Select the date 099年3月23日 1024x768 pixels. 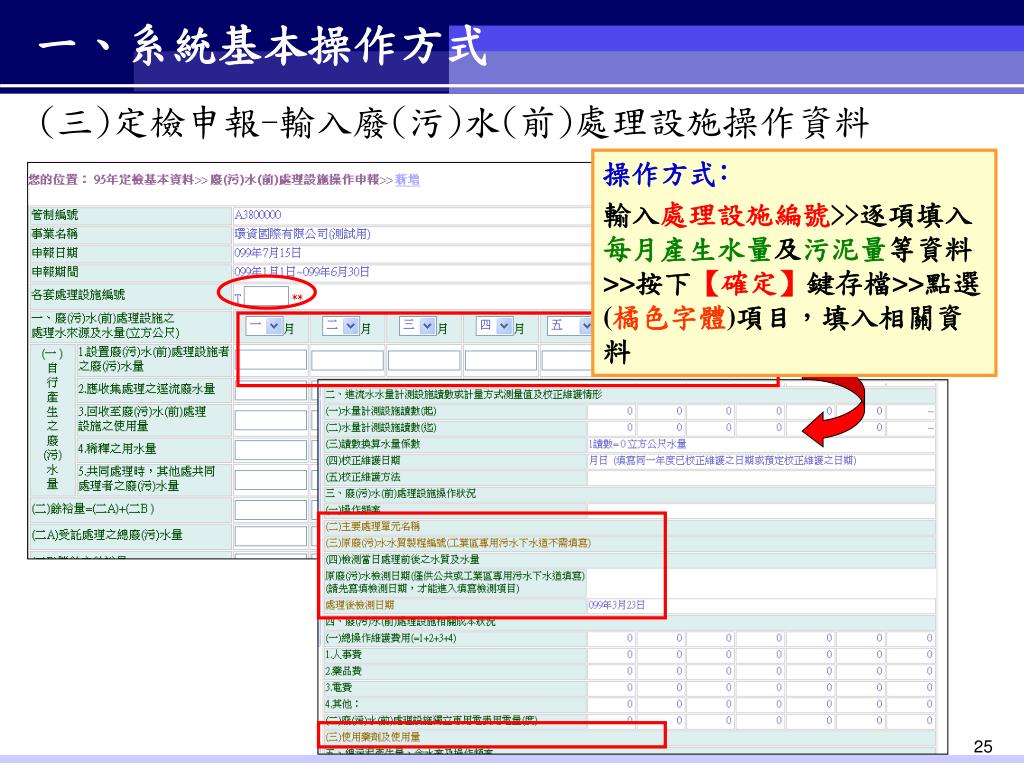pyautogui.click(x=616, y=605)
